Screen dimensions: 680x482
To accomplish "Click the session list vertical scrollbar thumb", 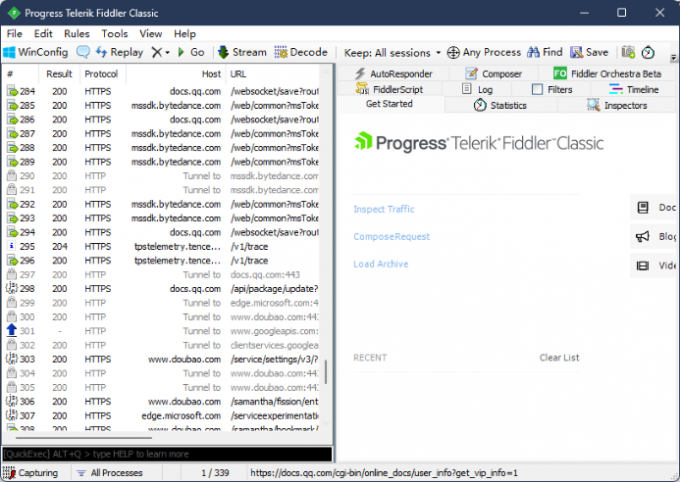I will click(x=326, y=372).
